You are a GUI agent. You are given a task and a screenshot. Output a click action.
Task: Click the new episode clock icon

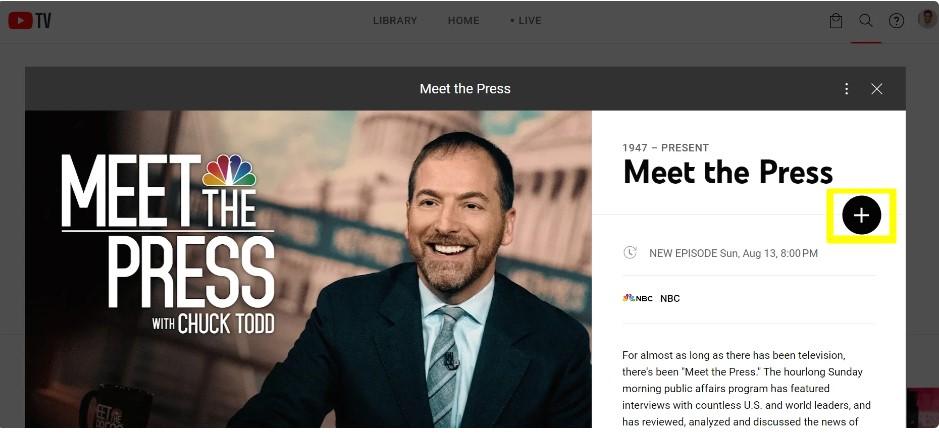click(x=630, y=253)
